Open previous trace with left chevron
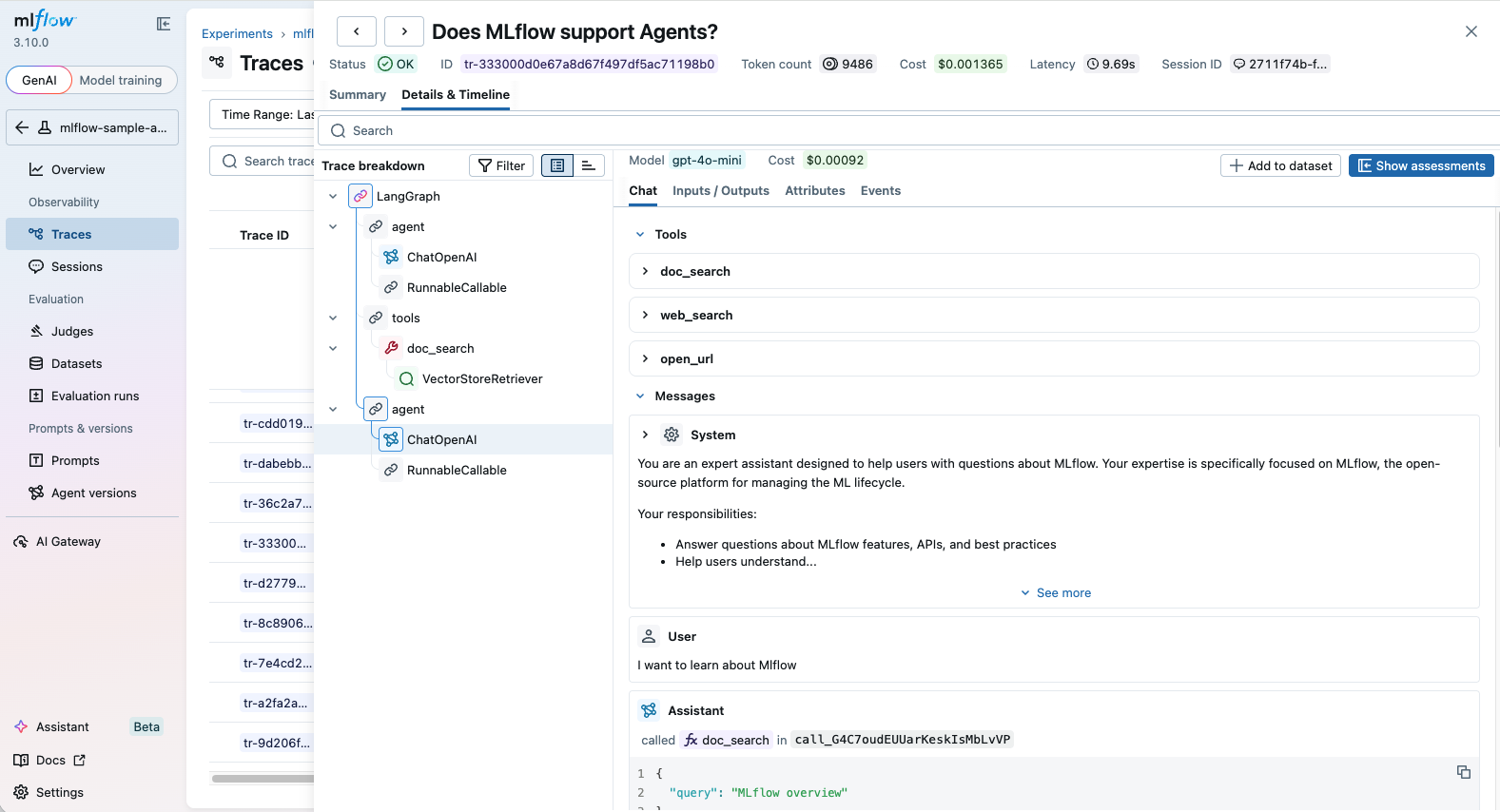The width and height of the screenshot is (1500, 812). click(x=357, y=31)
